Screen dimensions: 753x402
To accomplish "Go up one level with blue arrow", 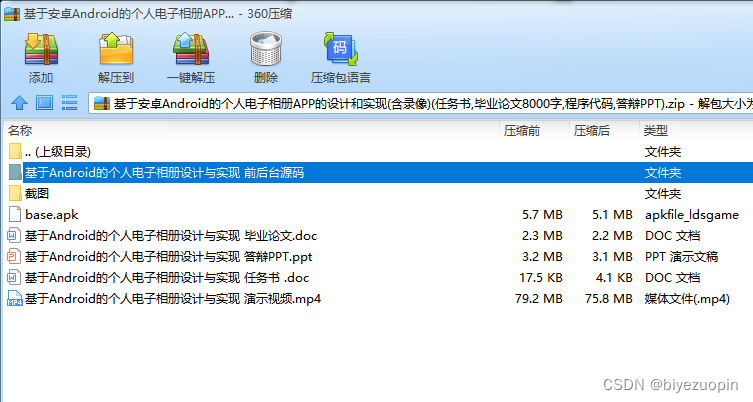I will [19, 103].
